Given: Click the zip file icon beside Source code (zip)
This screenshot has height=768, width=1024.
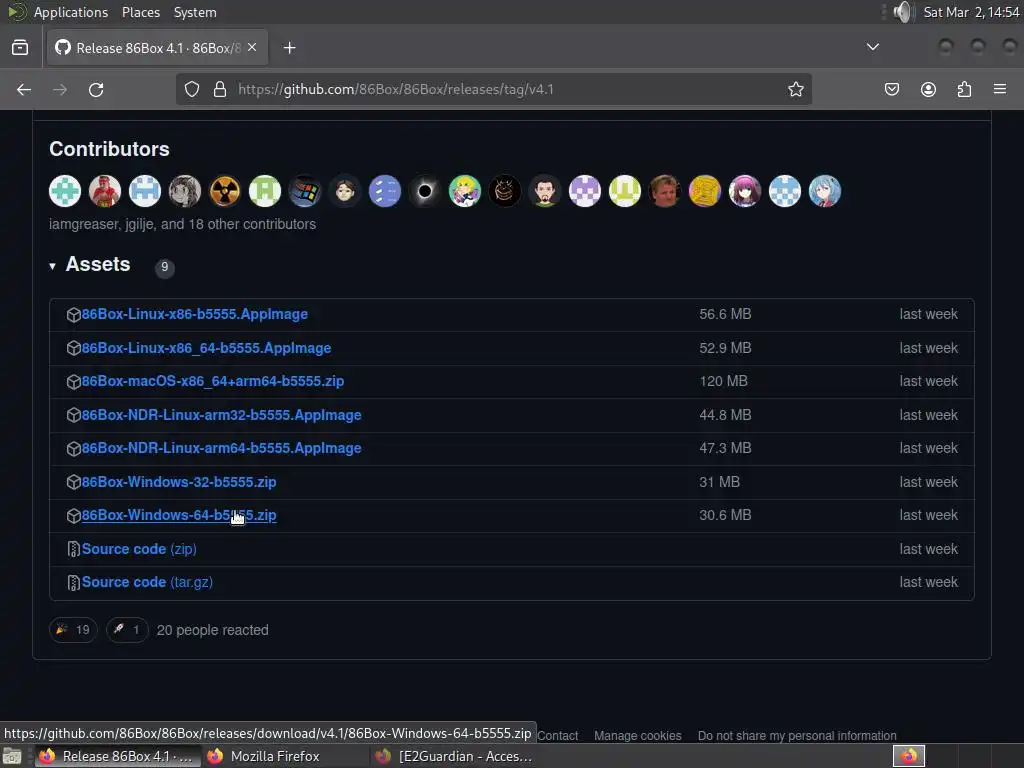Looking at the screenshot, I should 73,549.
